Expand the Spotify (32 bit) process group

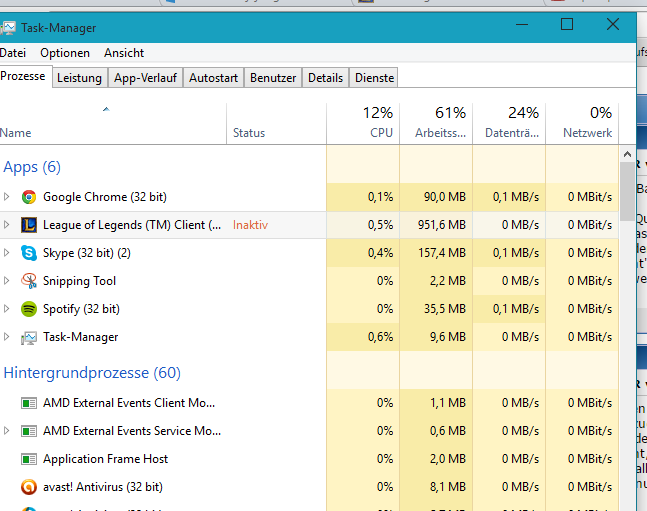click(x=6, y=309)
